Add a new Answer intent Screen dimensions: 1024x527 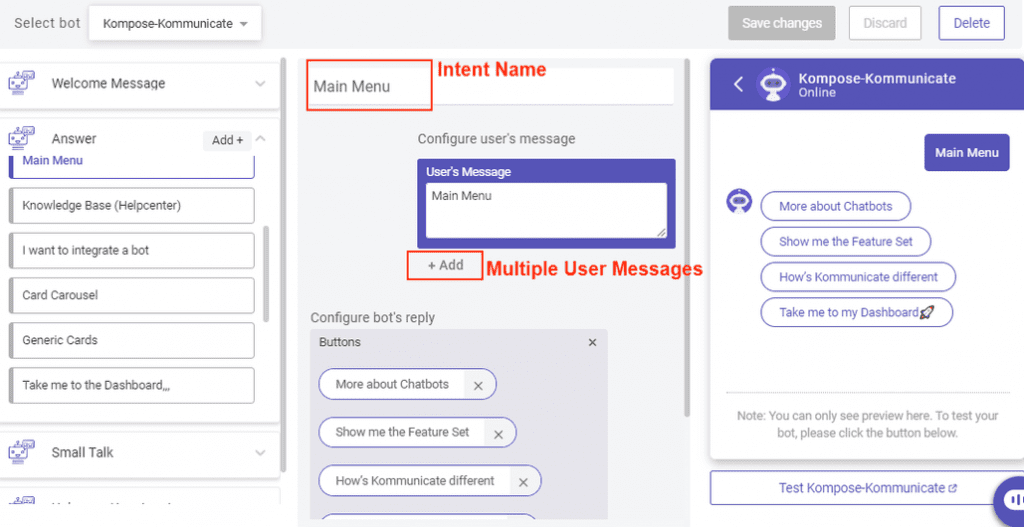click(x=227, y=140)
